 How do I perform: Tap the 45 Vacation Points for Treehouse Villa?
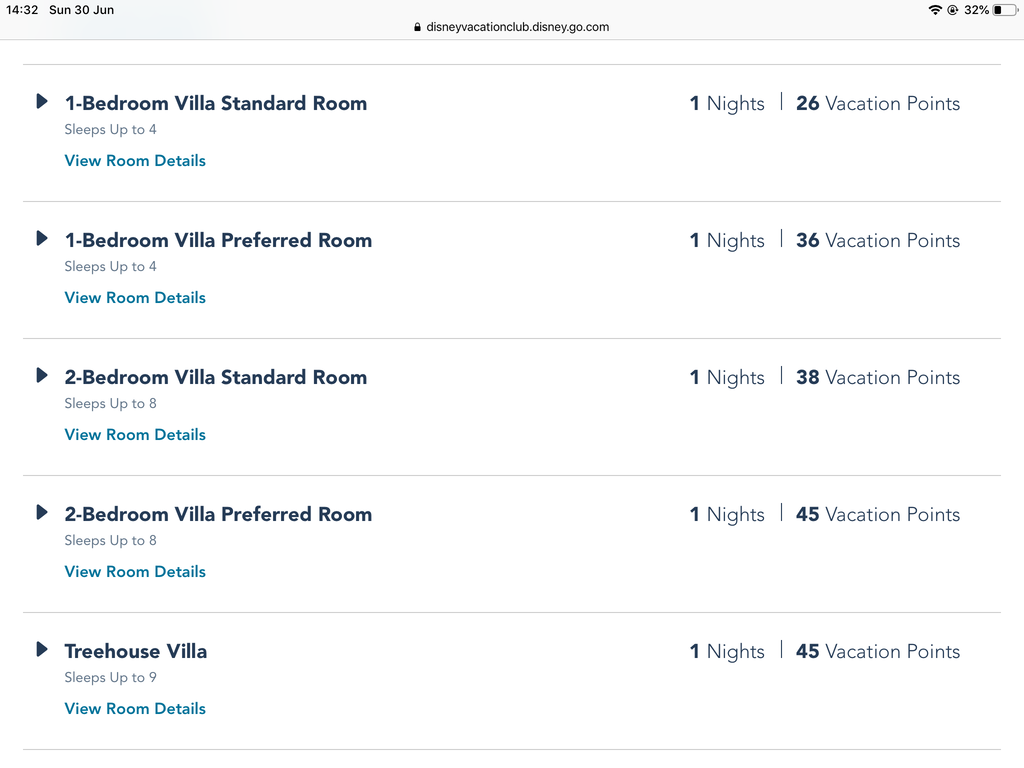point(877,651)
